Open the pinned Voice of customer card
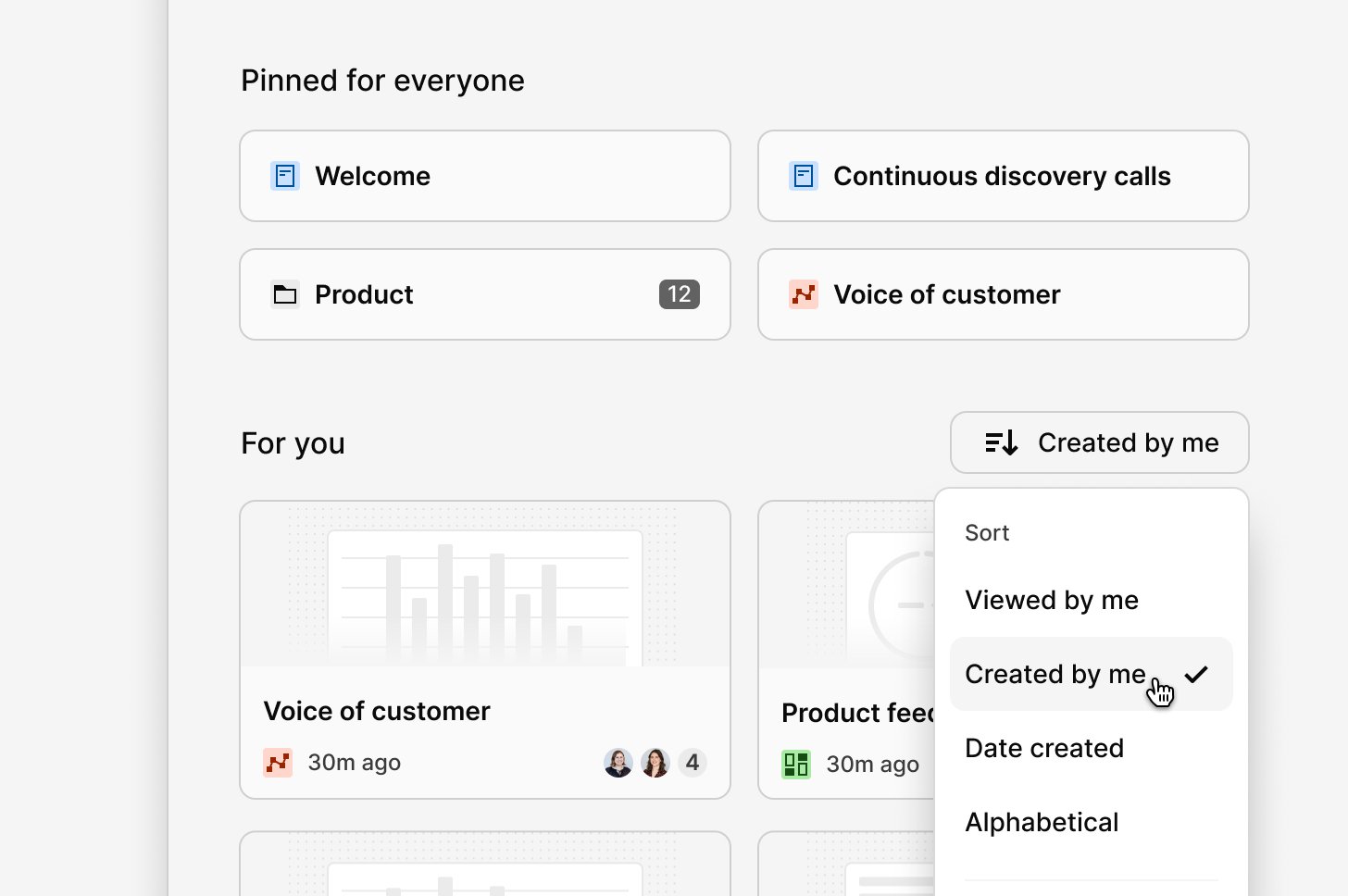The height and width of the screenshot is (896, 1348). pos(1004,294)
